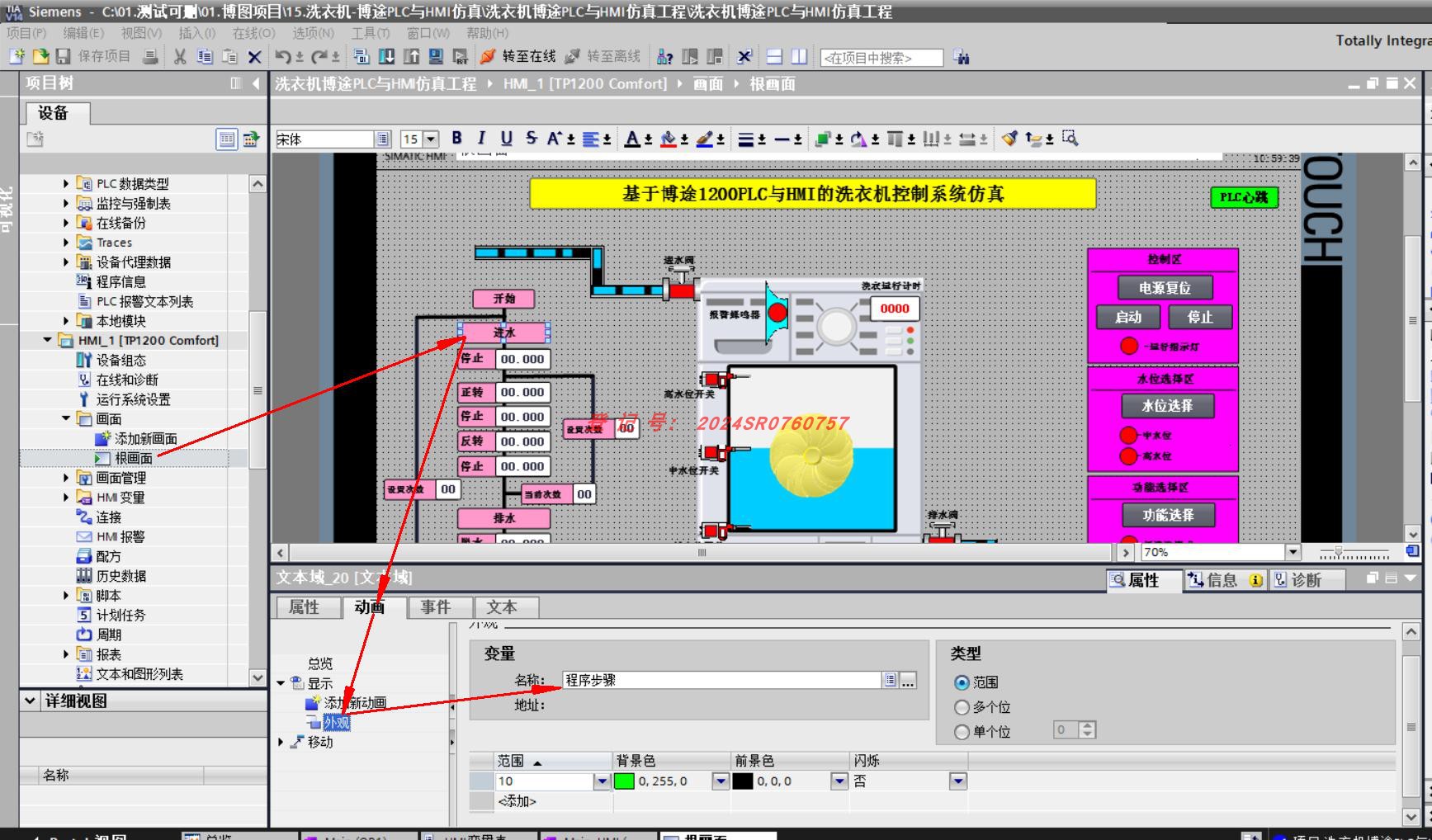Screen dimensions: 1432x840
Task: Expand the 移动 animation node
Action: click(281, 742)
